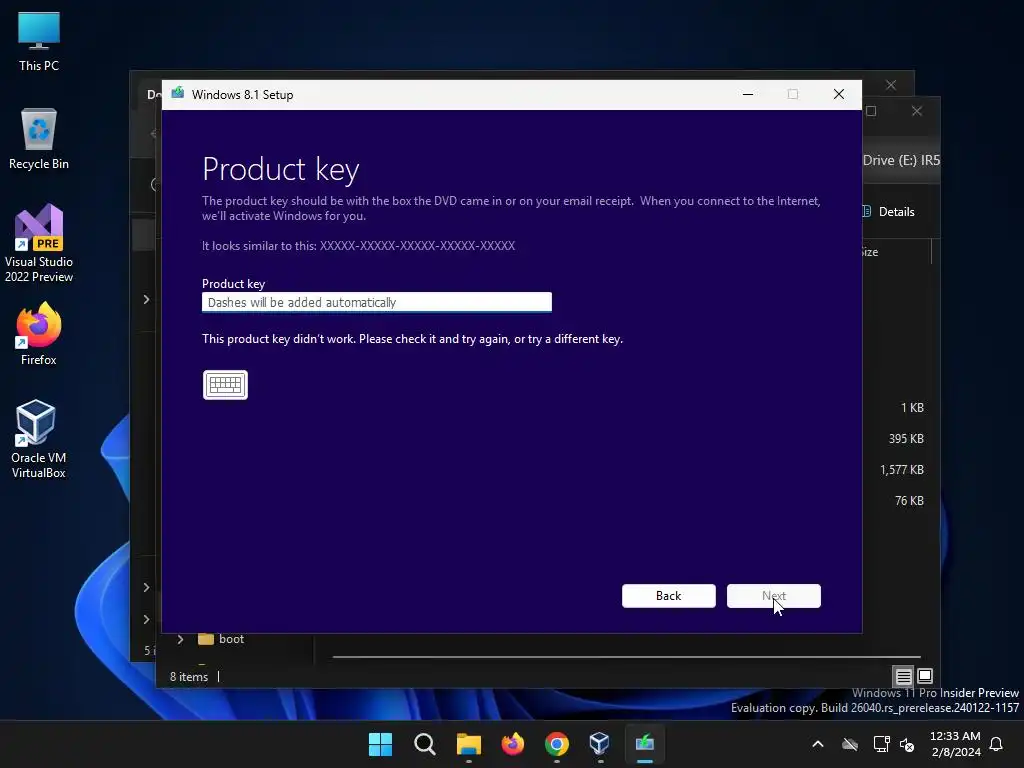
Task: Expand the boot folder in File Explorer
Action: pos(181,639)
